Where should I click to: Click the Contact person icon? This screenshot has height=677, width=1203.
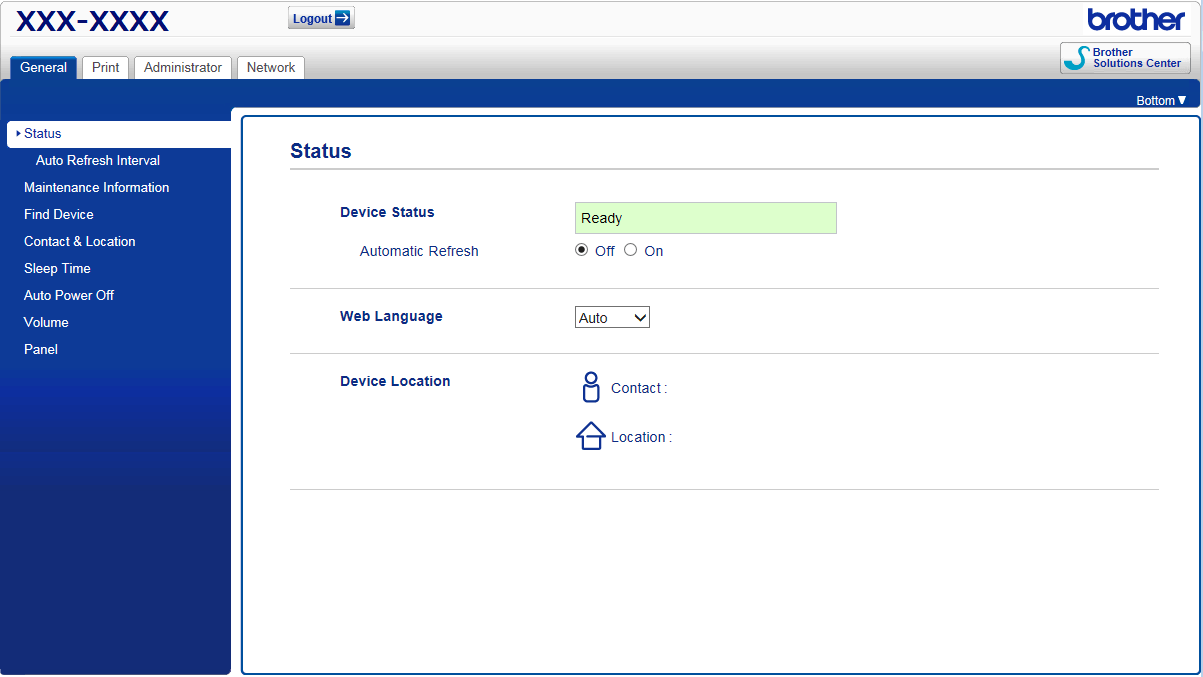point(591,387)
